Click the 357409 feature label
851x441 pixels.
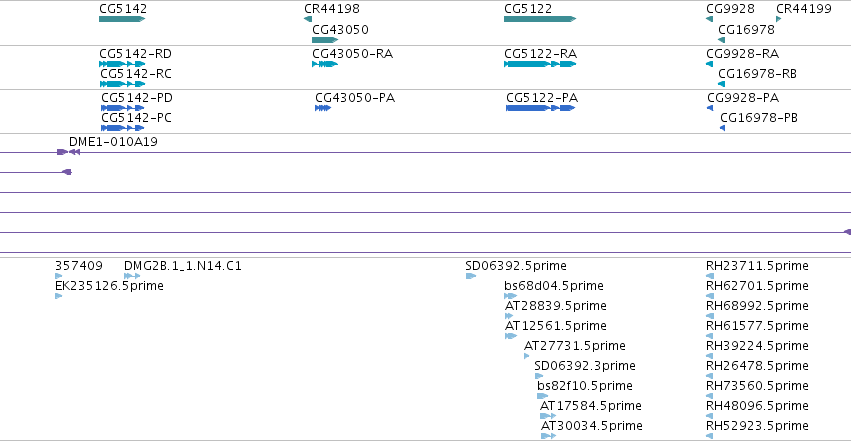pos(79,266)
